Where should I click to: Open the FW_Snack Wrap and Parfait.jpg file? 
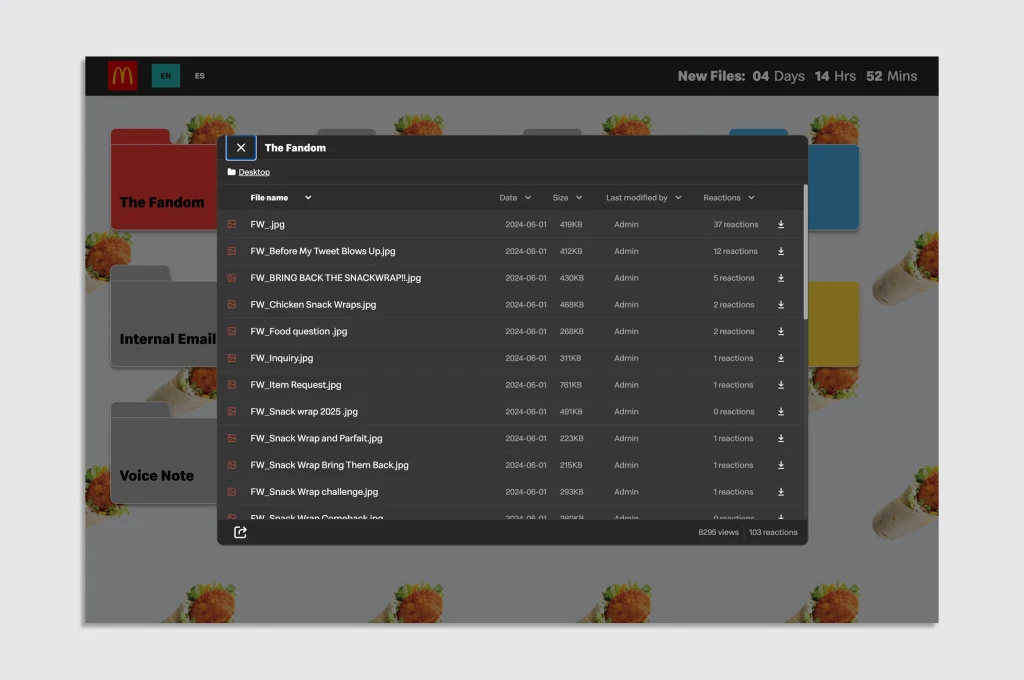(x=316, y=438)
